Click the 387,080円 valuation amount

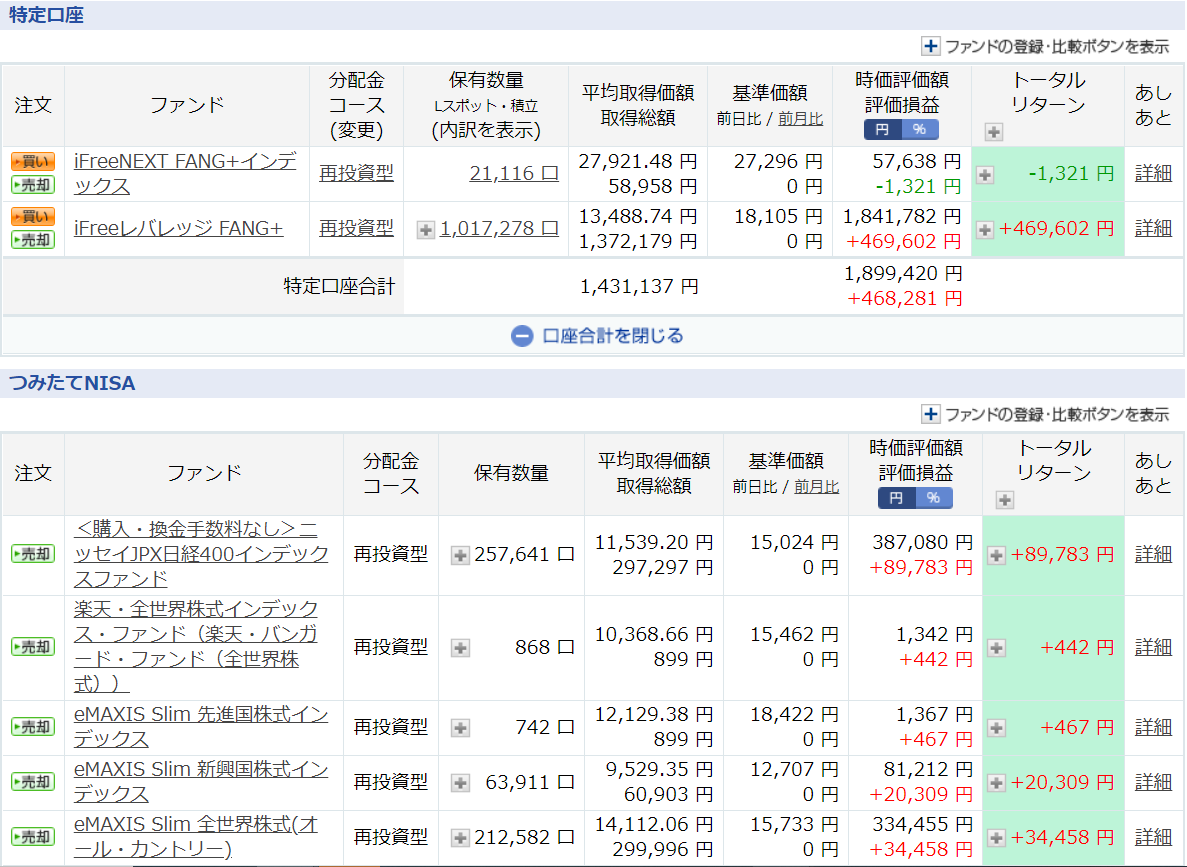coord(922,542)
